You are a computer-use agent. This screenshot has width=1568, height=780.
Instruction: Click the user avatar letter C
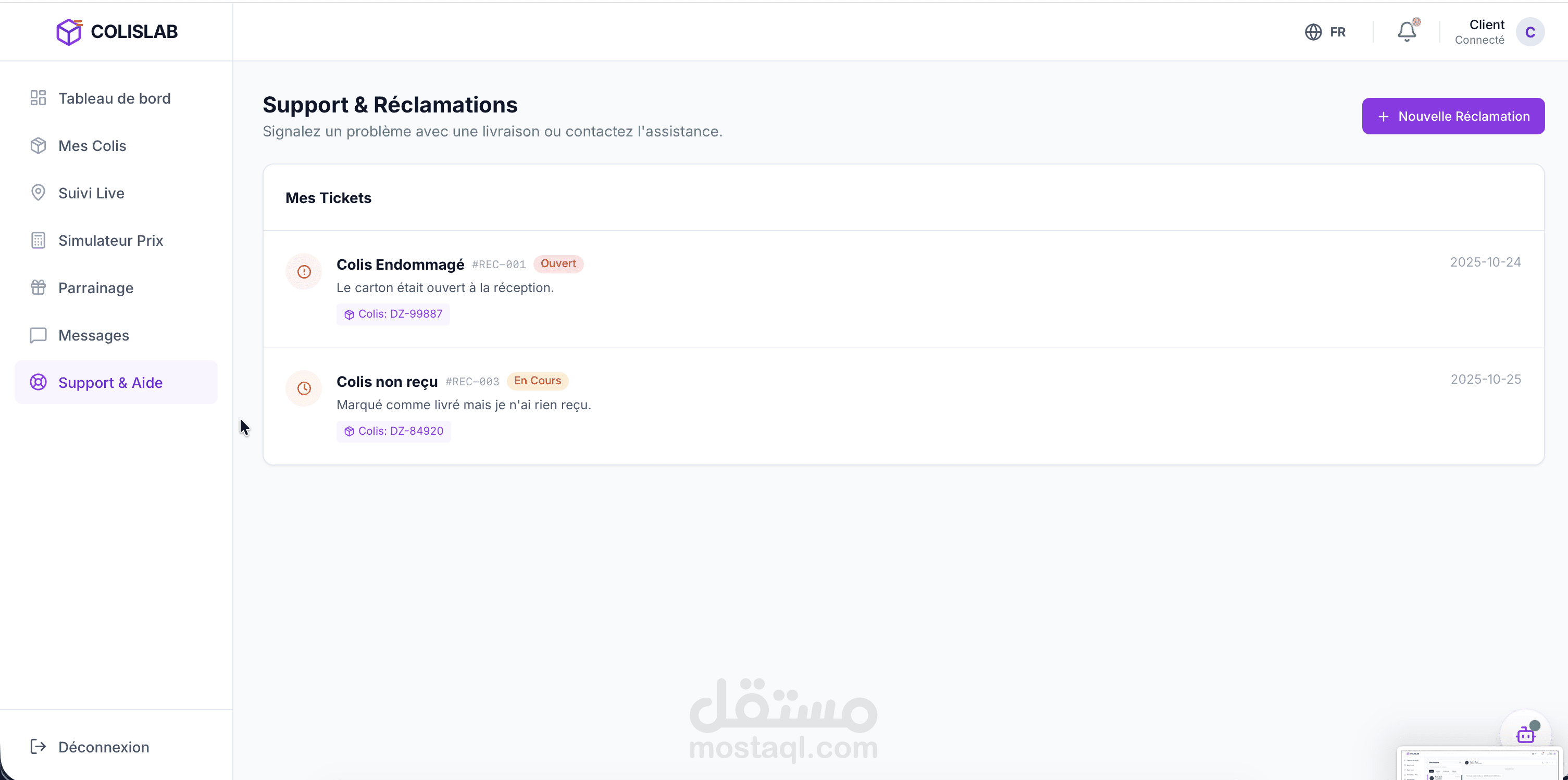click(1529, 32)
